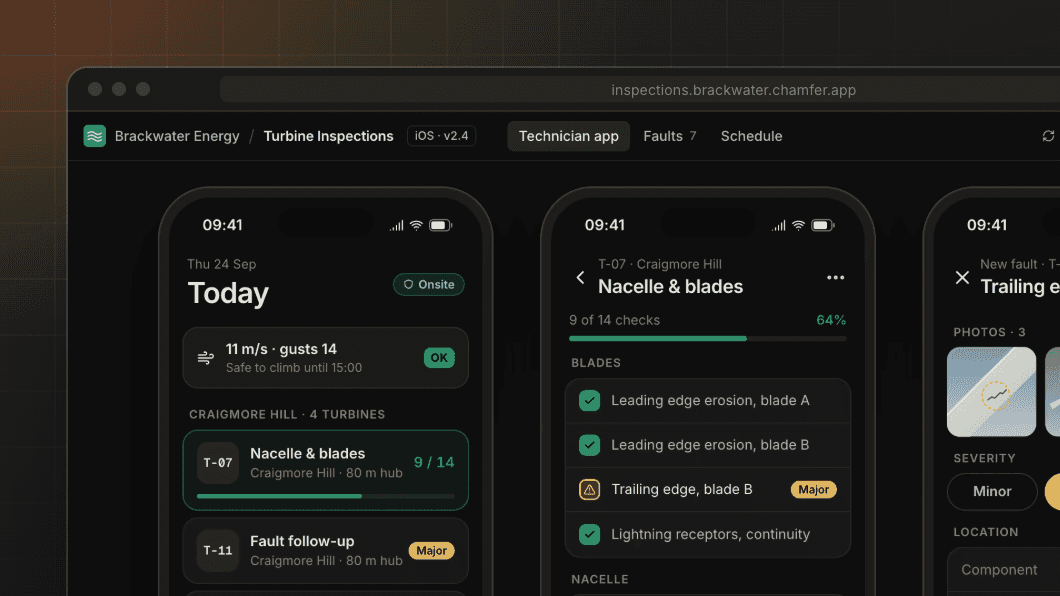This screenshot has height=596, width=1060.
Task: Click the OK badge in the wind card
Action: click(x=439, y=357)
